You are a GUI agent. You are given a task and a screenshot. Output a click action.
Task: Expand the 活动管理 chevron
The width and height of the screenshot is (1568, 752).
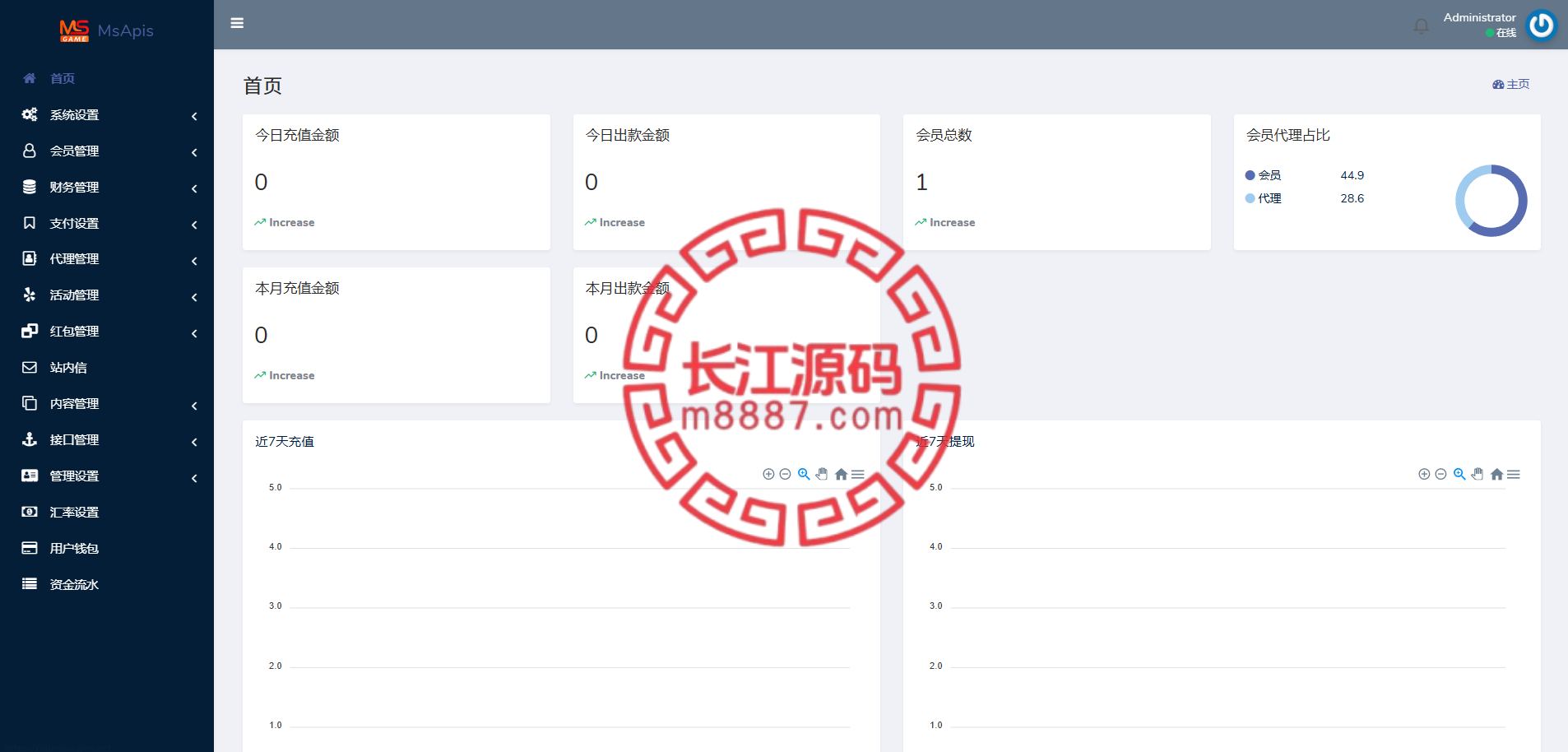coord(194,297)
